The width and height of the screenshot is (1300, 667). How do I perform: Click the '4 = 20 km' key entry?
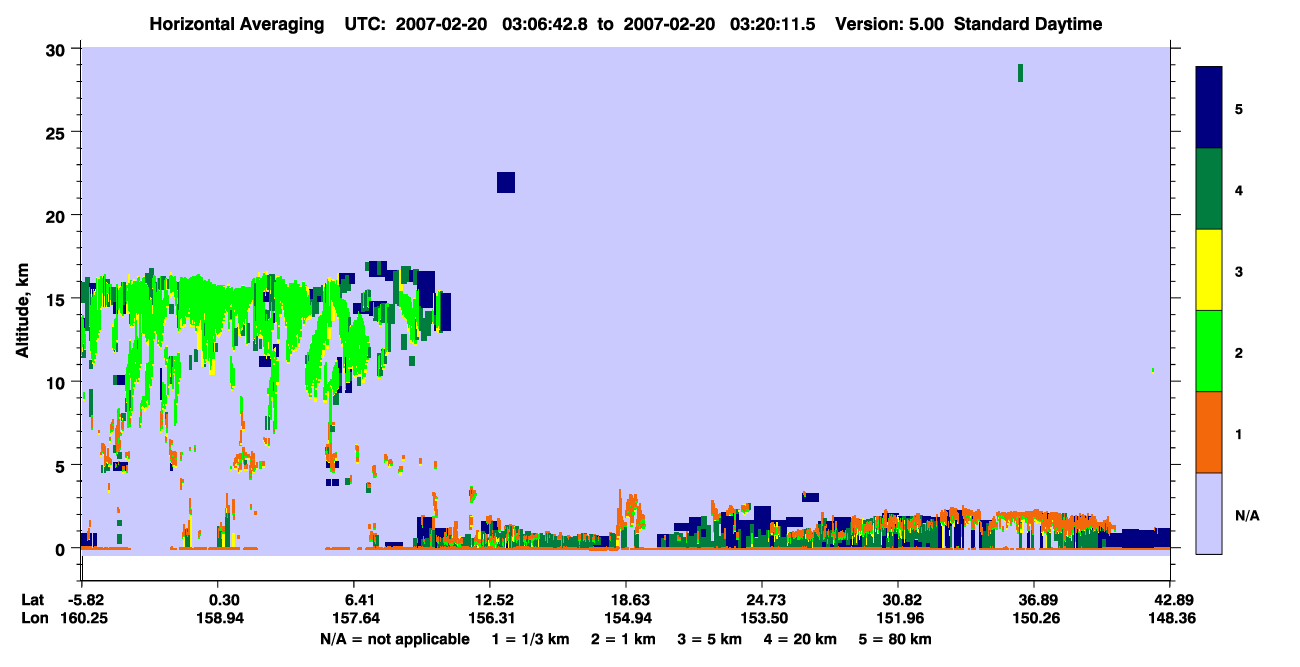pos(802,639)
